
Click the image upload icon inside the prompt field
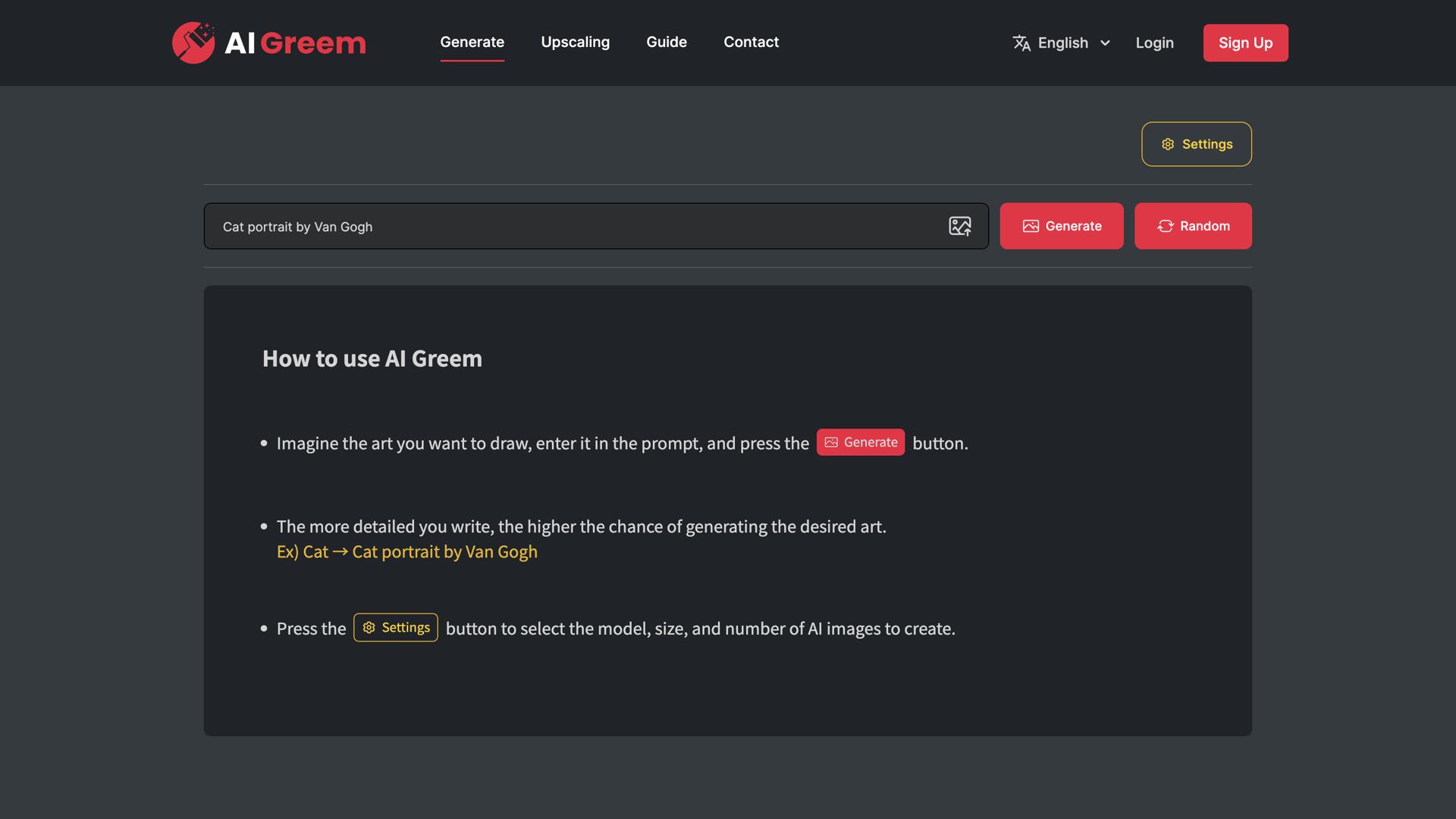(x=960, y=226)
